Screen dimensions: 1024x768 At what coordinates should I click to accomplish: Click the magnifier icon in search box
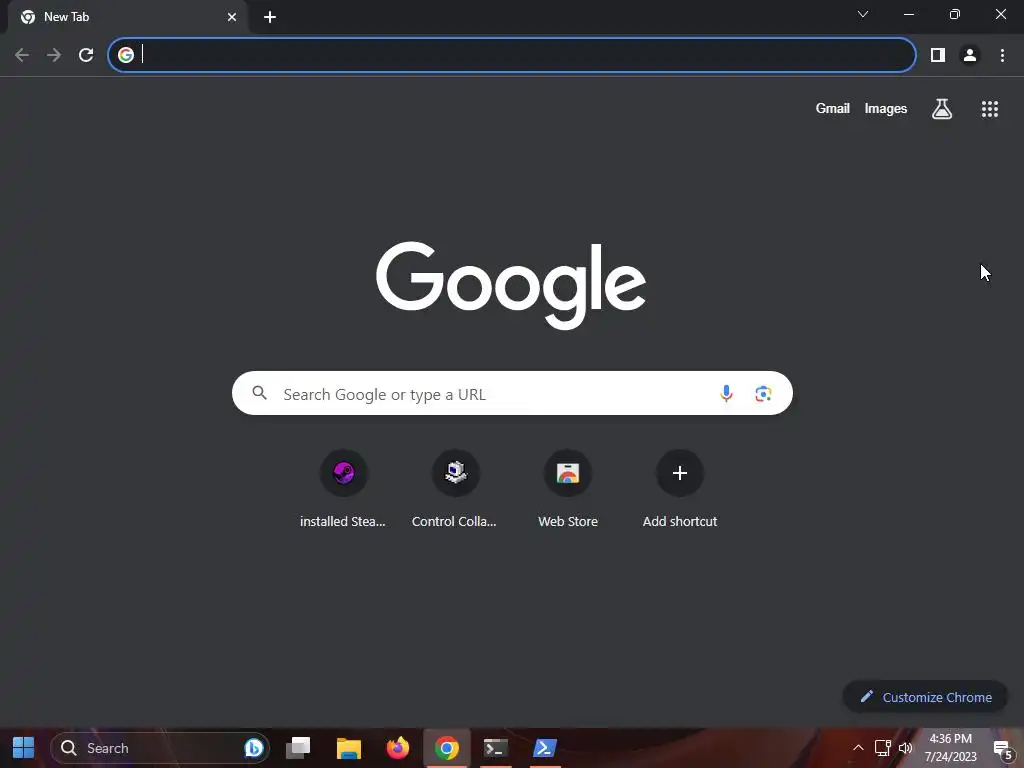259,392
